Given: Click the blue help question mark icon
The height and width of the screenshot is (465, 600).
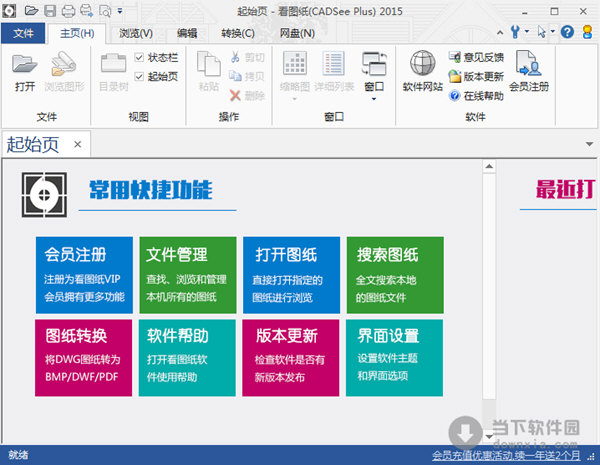Looking at the screenshot, I should (567, 32).
